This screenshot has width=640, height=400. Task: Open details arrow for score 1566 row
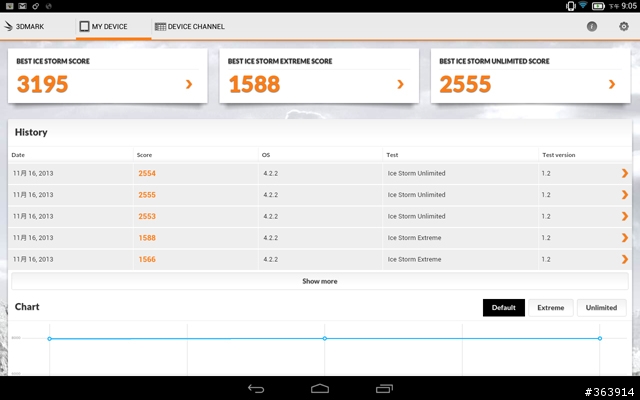(624, 259)
